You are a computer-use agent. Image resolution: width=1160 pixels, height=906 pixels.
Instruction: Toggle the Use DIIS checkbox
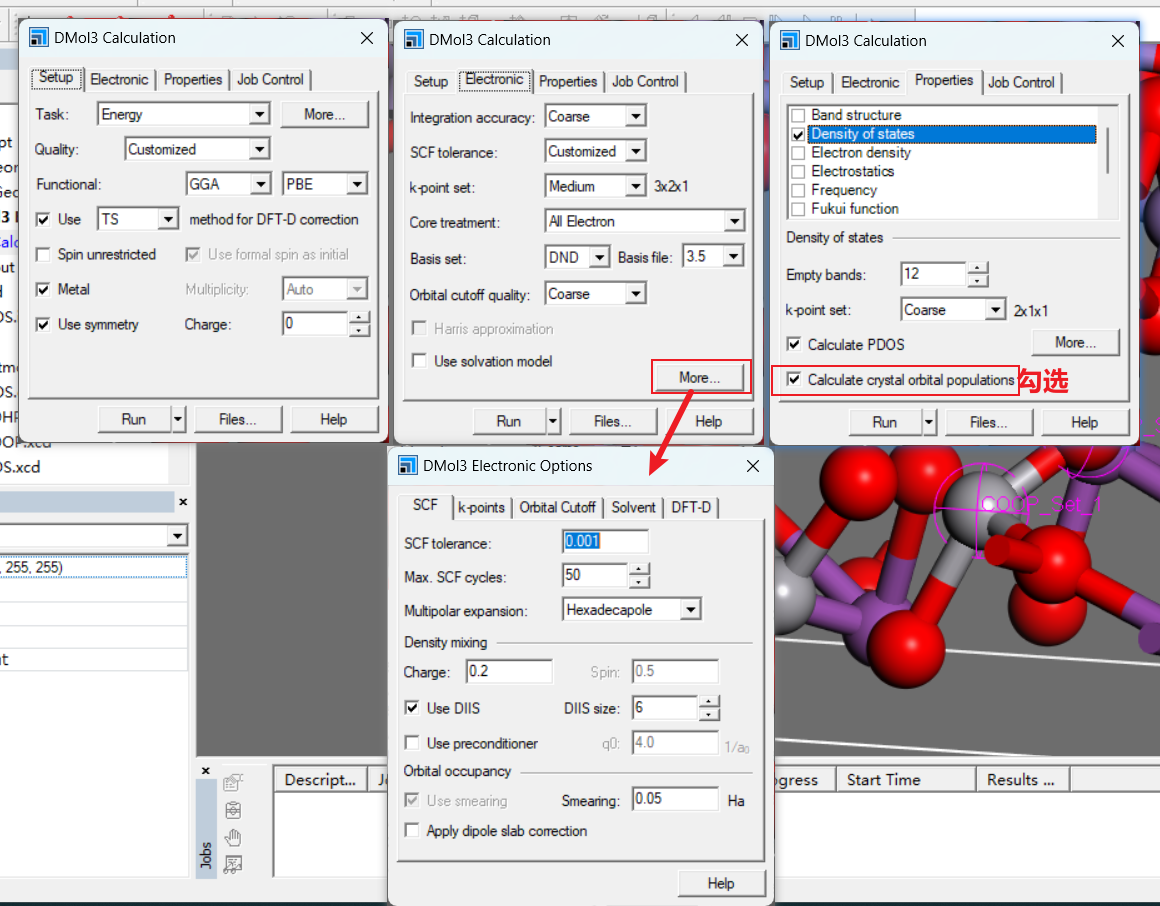[412, 708]
